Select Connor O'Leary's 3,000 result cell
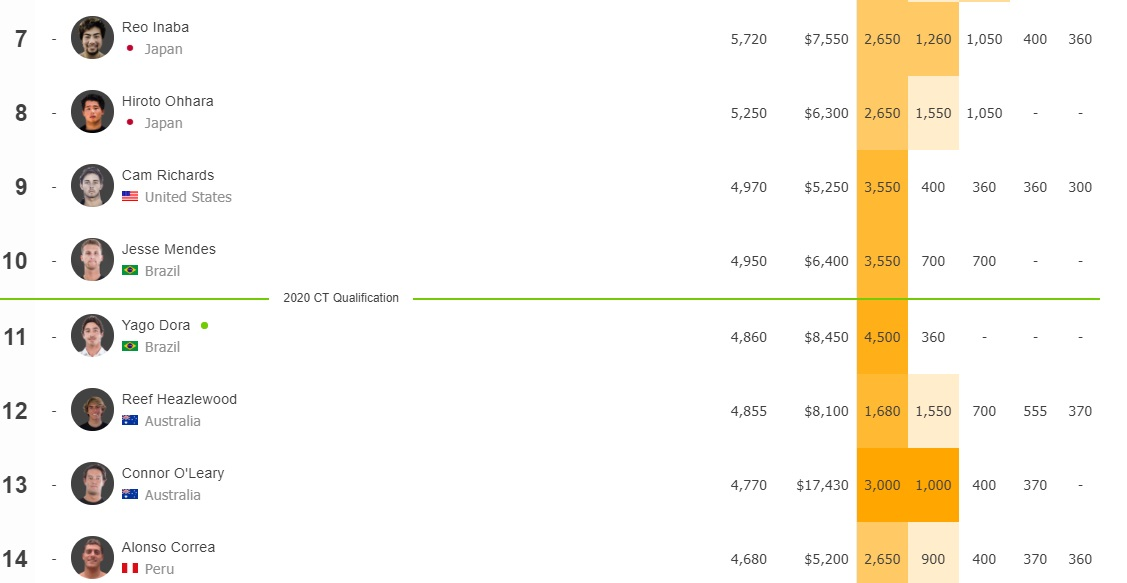 pos(882,485)
